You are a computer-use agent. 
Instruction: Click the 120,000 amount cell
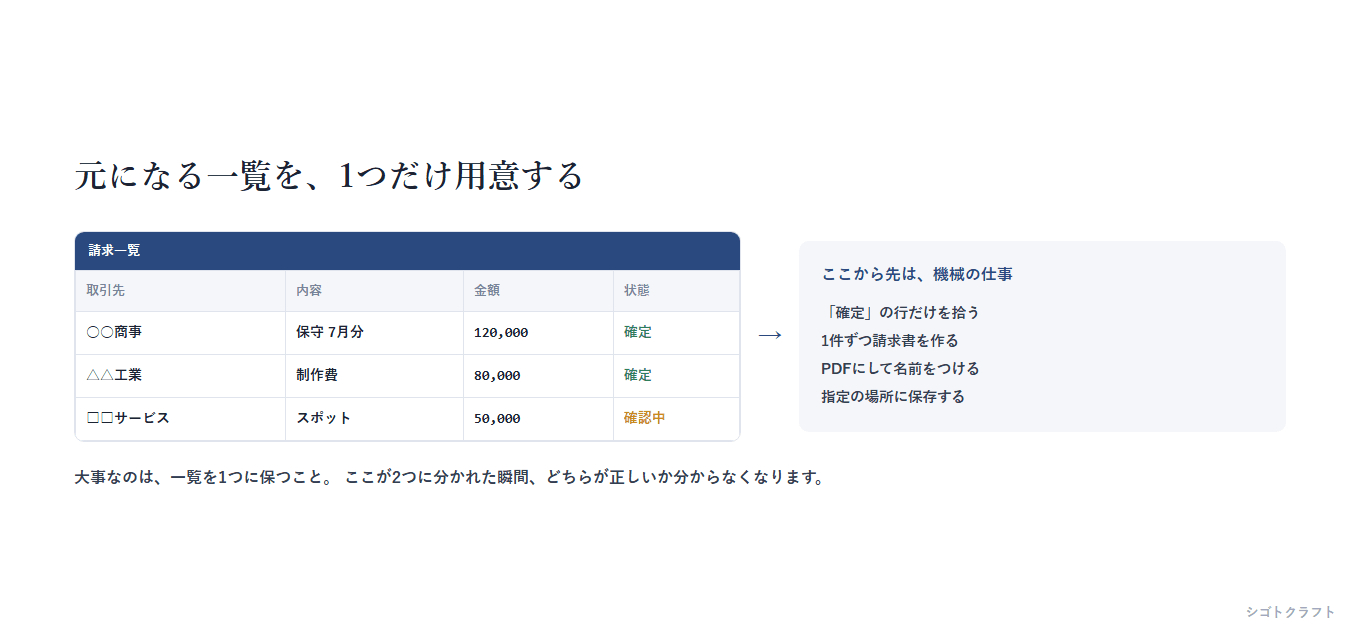(x=538, y=333)
